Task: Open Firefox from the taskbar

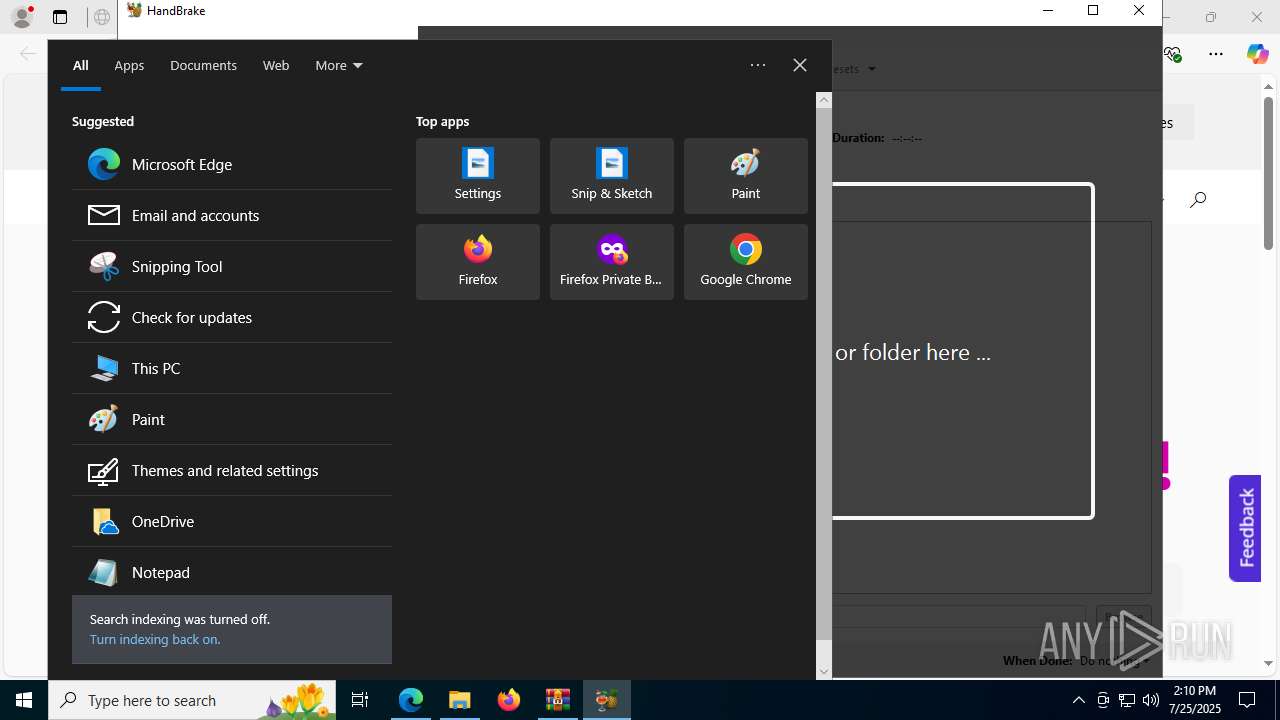Action: click(509, 700)
